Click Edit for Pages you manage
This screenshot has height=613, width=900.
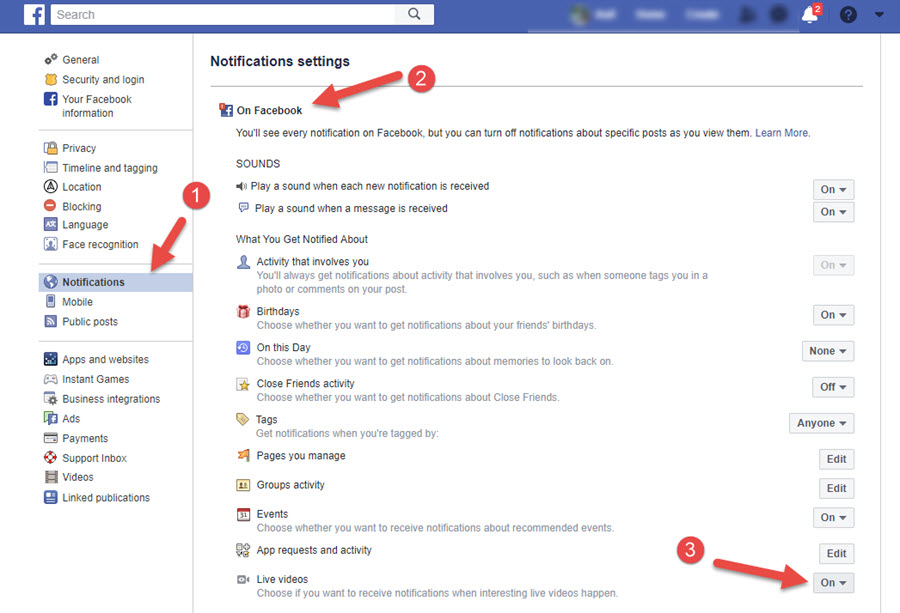point(836,459)
